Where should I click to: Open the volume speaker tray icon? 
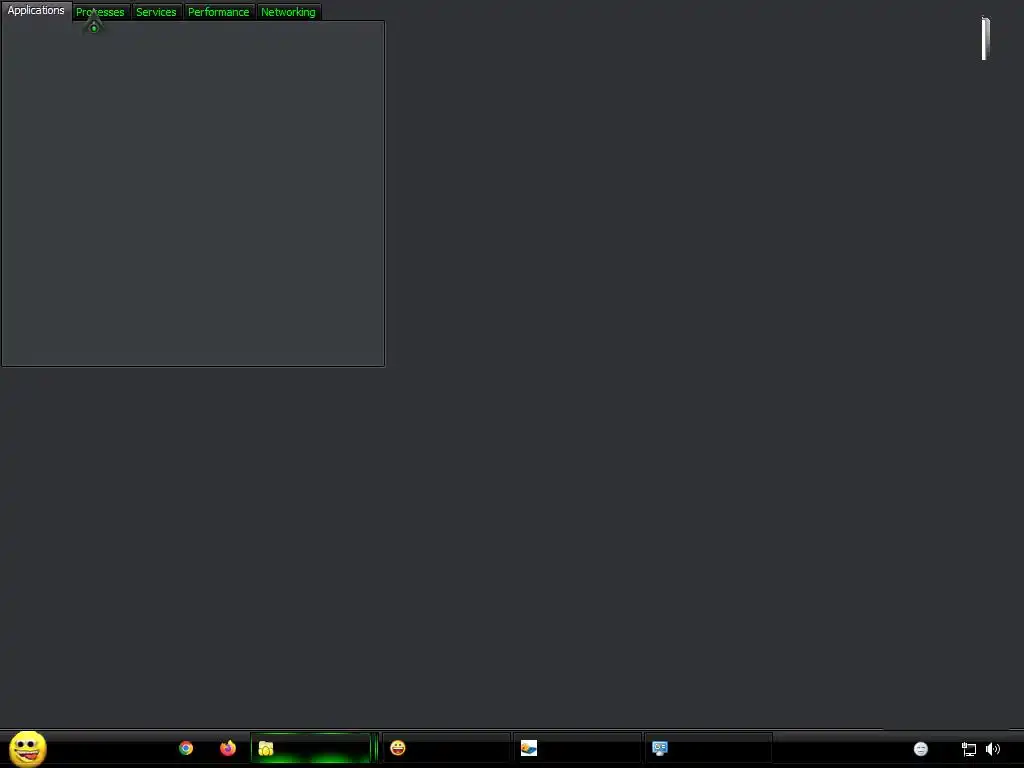click(993, 749)
